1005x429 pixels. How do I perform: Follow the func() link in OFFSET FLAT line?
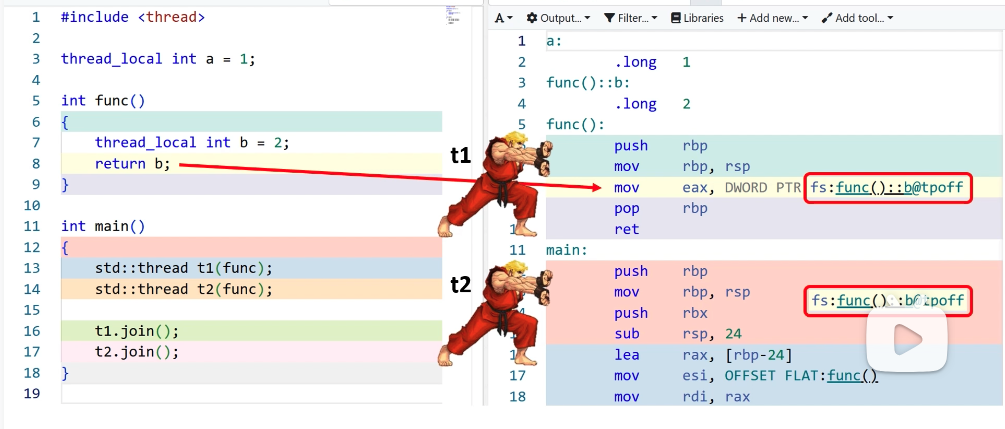tap(852, 376)
